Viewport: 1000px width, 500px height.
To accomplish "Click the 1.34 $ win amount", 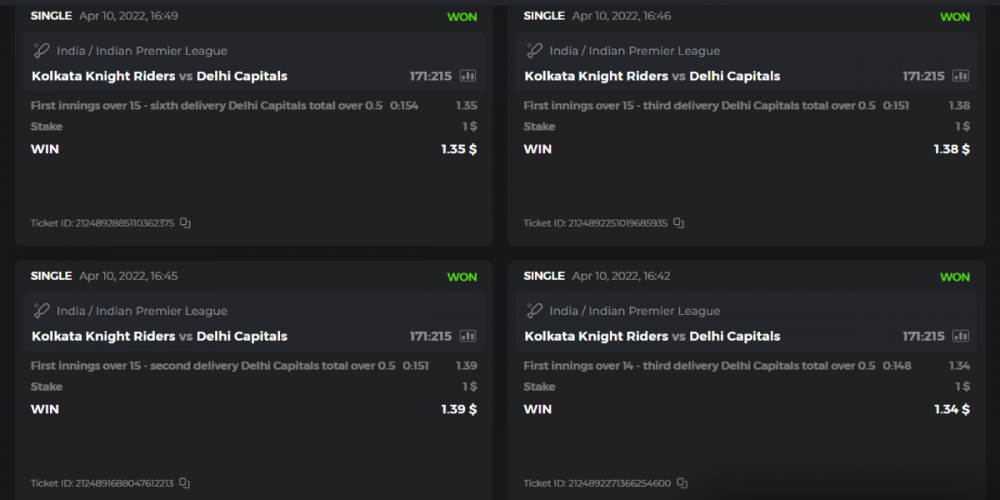I will pos(951,409).
